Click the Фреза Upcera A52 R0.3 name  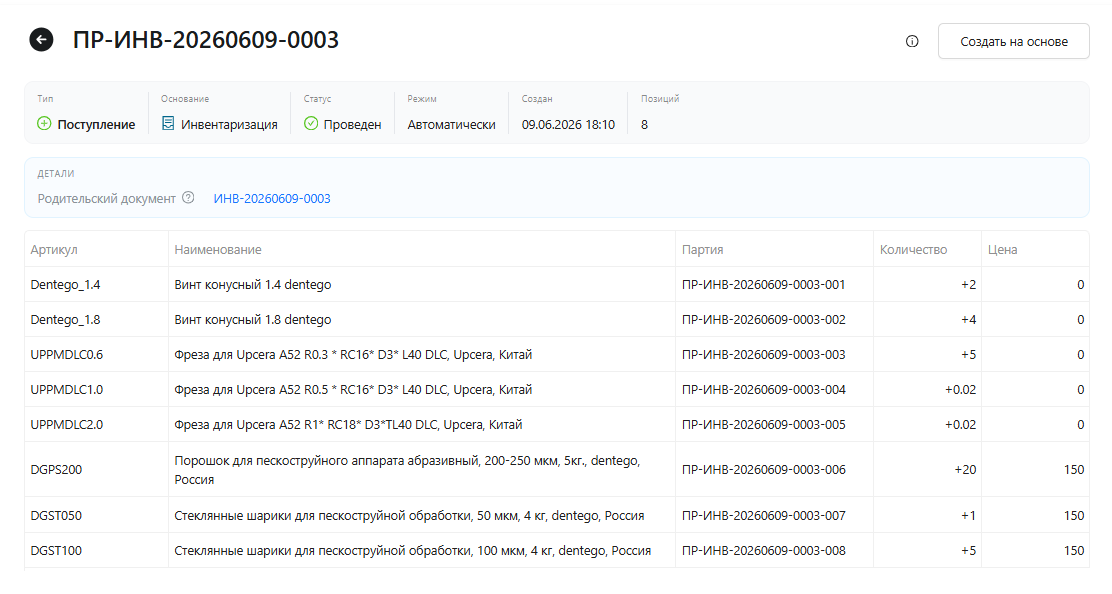[x=353, y=354]
